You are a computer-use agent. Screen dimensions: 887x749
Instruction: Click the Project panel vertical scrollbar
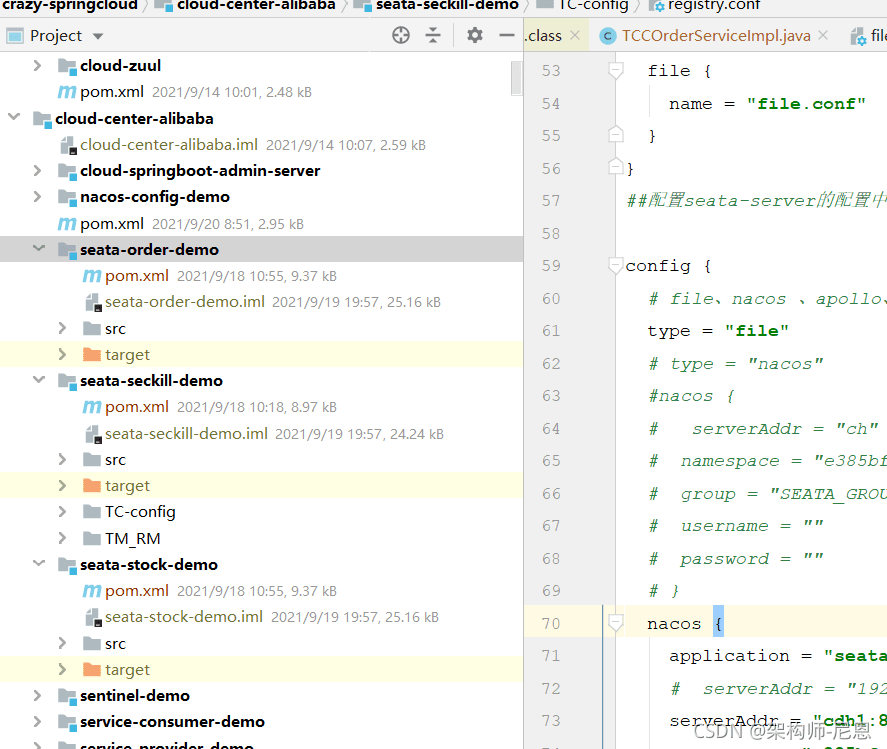click(516, 79)
